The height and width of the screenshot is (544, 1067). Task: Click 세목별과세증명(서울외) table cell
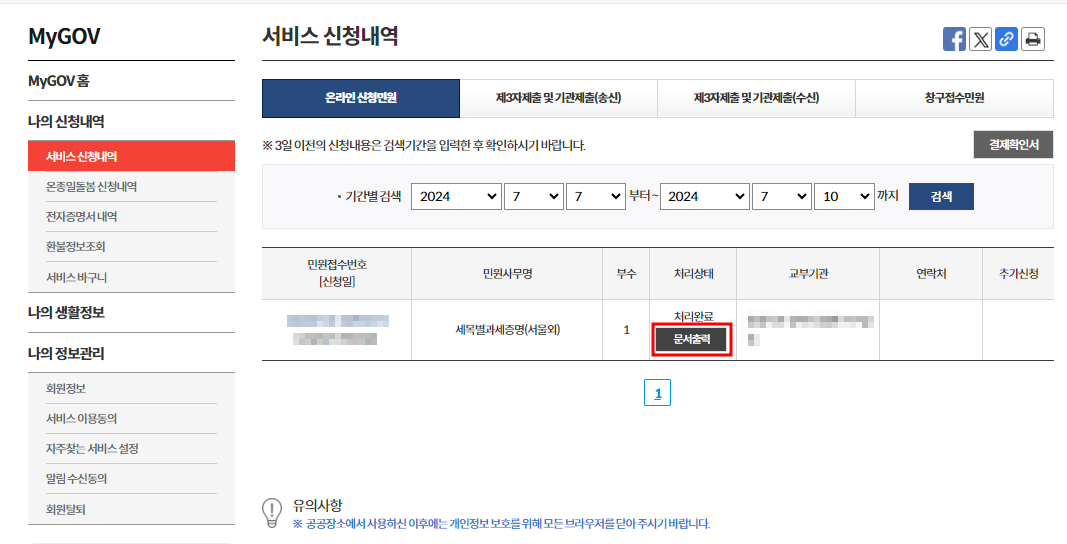[508, 330]
